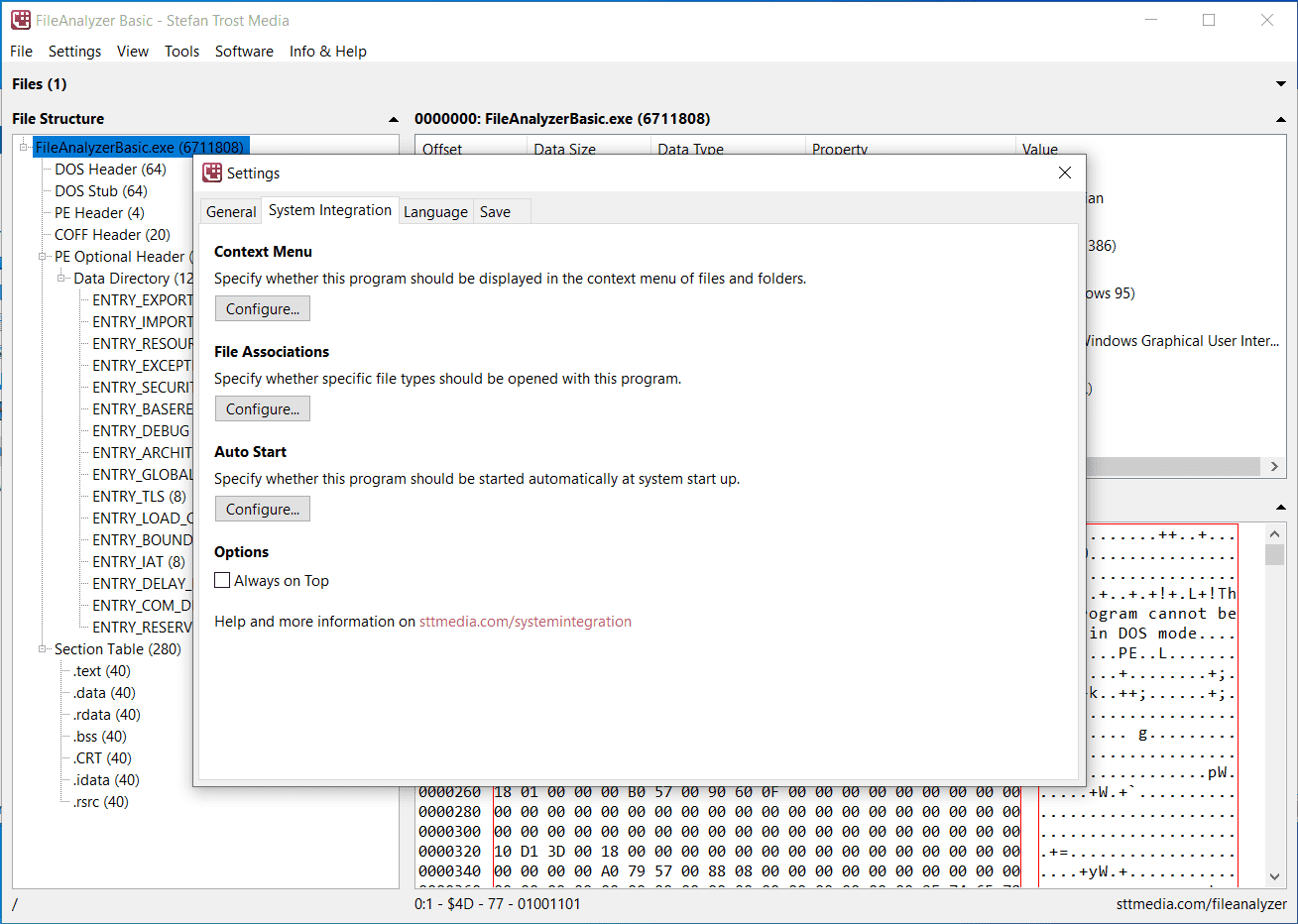Collapse the Data Directory tree node
The image size is (1298, 924).
[61, 278]
